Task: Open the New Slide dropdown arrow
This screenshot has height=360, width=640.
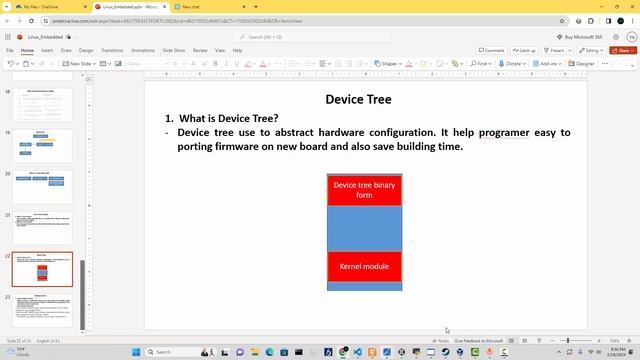Action: pyautogui.click(x=94, y=64)
